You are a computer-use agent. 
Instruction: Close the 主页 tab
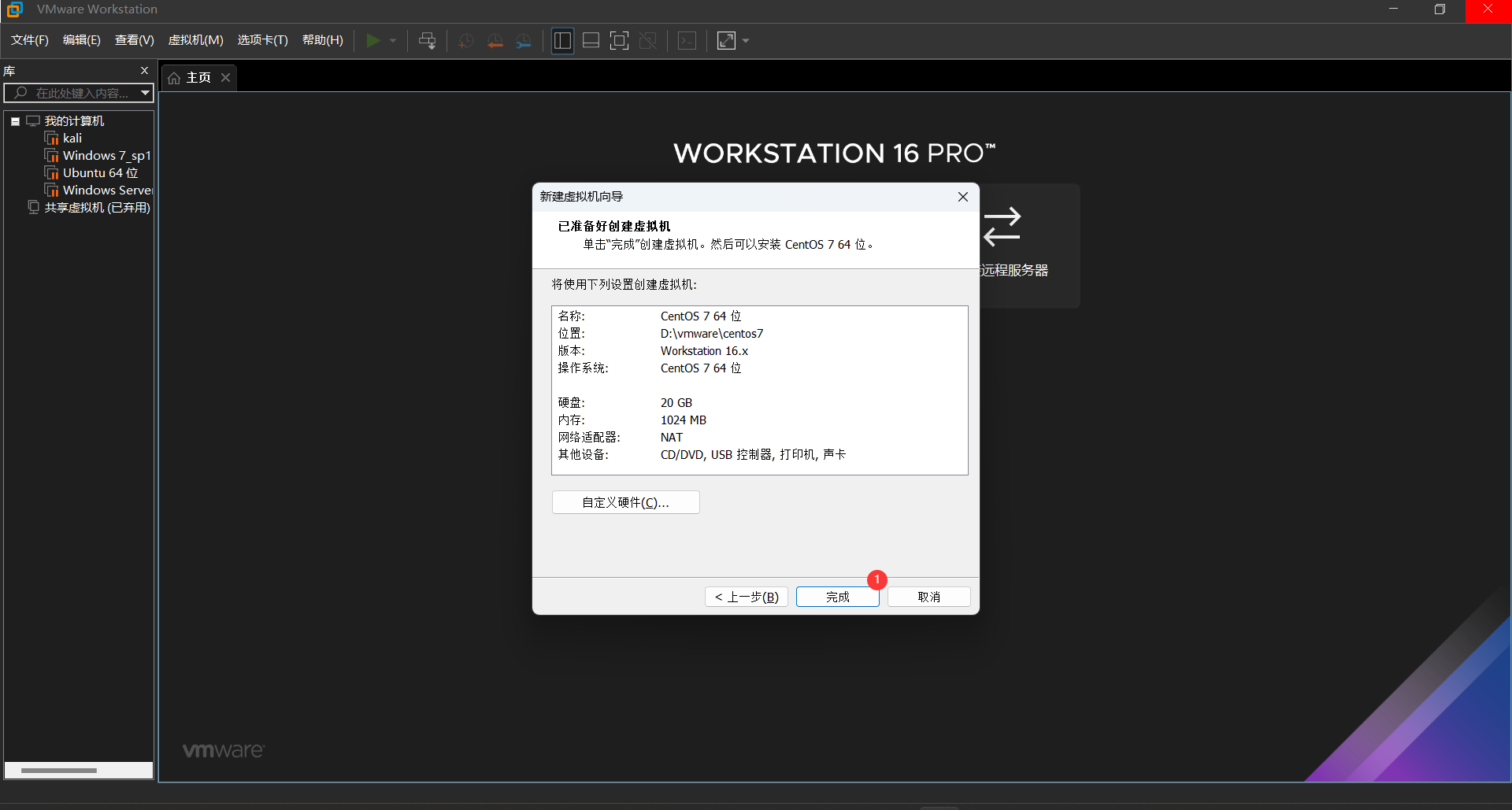(225, 77)
